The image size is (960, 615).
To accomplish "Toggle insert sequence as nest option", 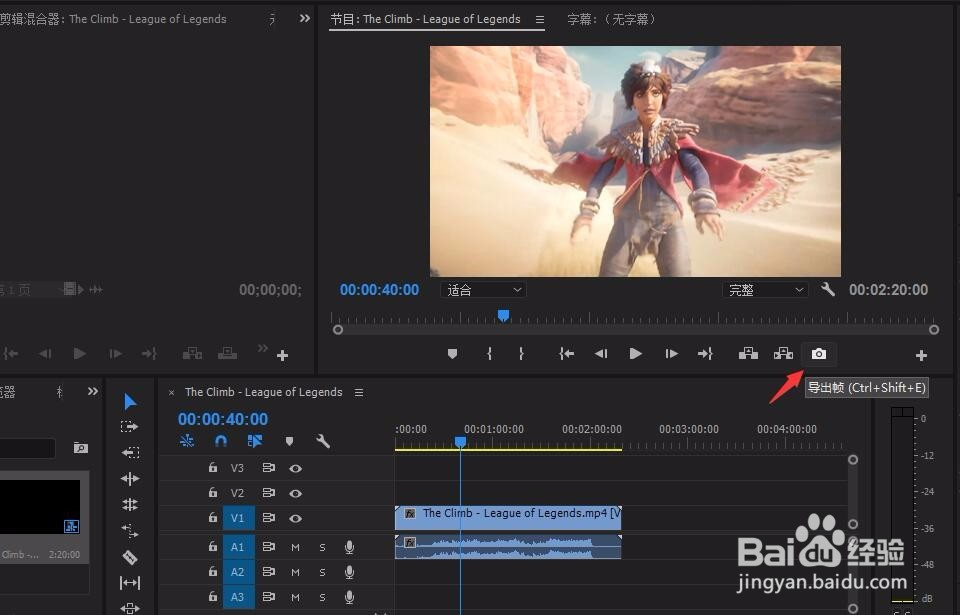I will [187, 441].
